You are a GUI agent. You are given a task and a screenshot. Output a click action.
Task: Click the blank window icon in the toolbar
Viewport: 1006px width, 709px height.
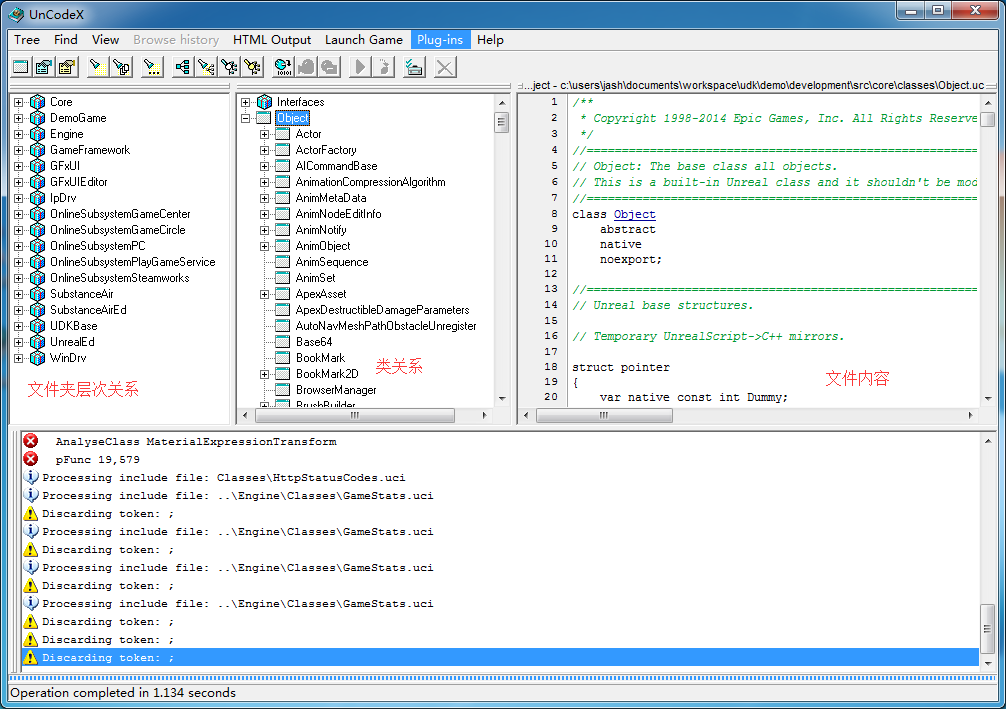click(x=21, y=67)
